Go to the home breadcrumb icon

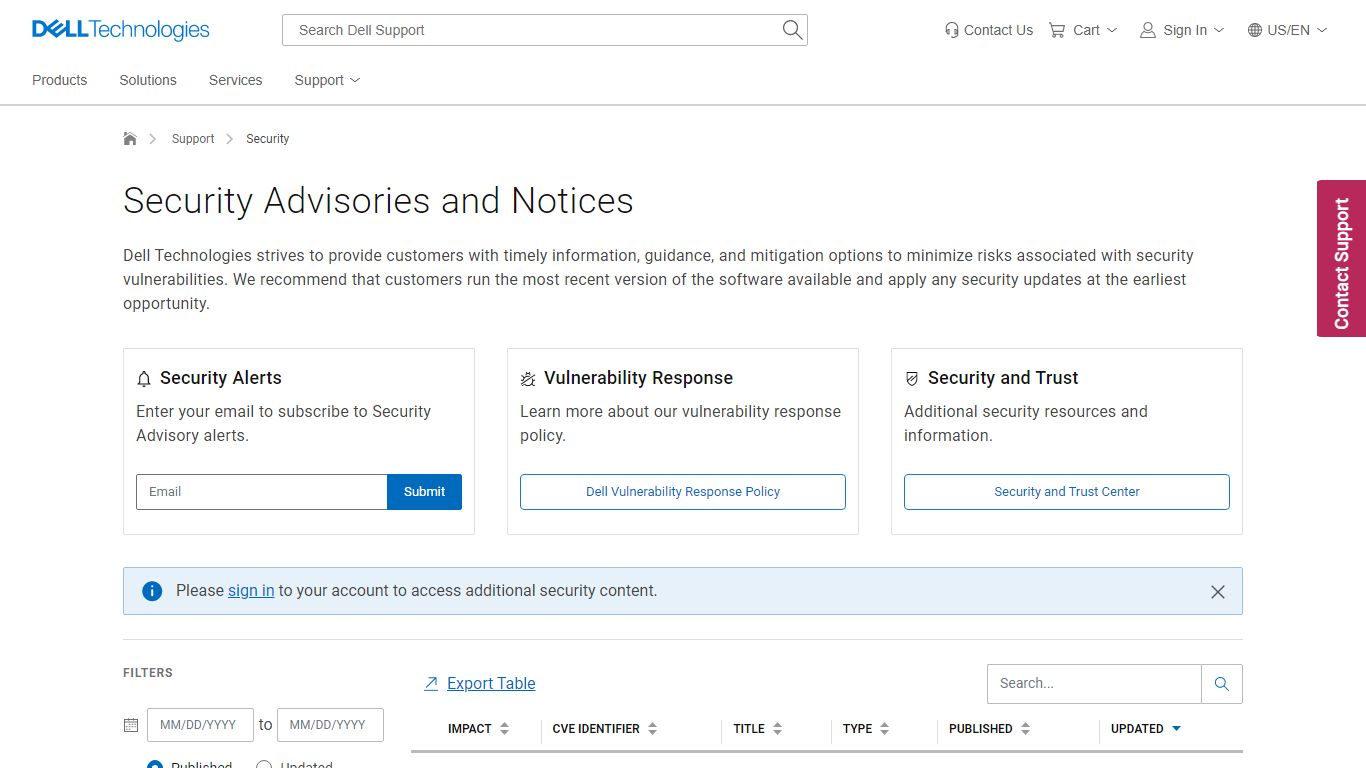pyautogui.click(x=130, y=138)
